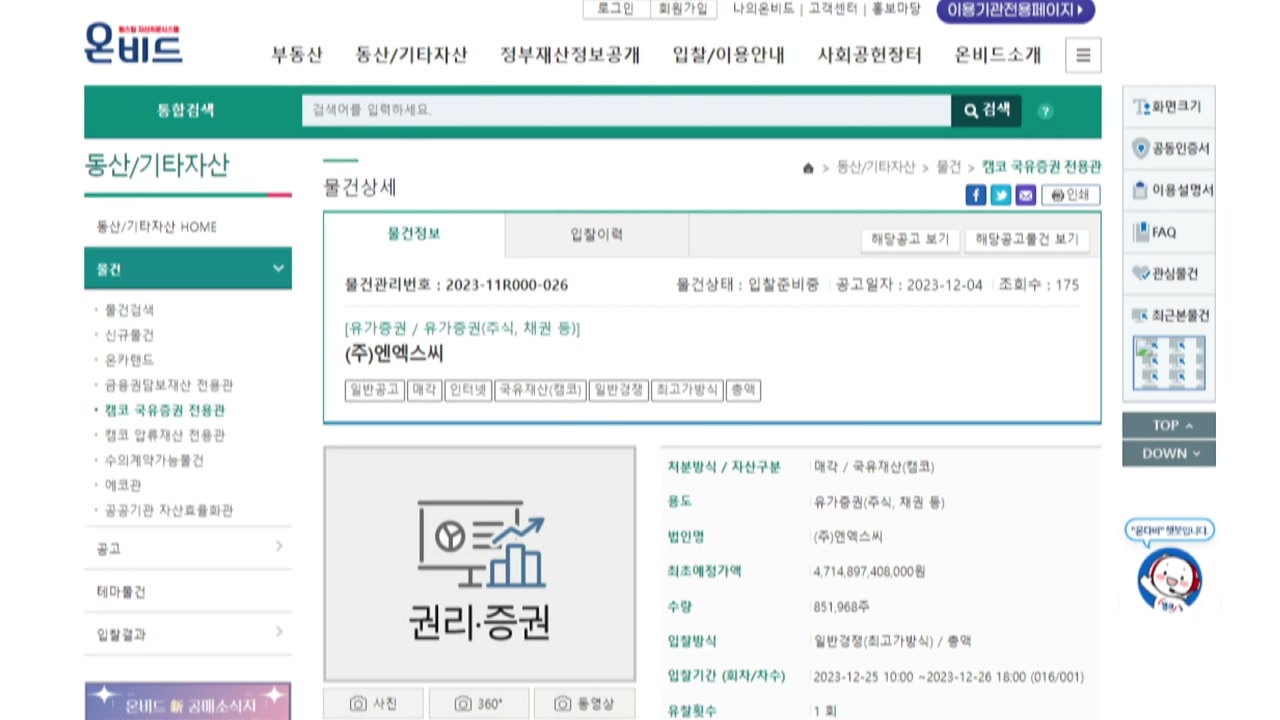Click 로그인 link

615,9
